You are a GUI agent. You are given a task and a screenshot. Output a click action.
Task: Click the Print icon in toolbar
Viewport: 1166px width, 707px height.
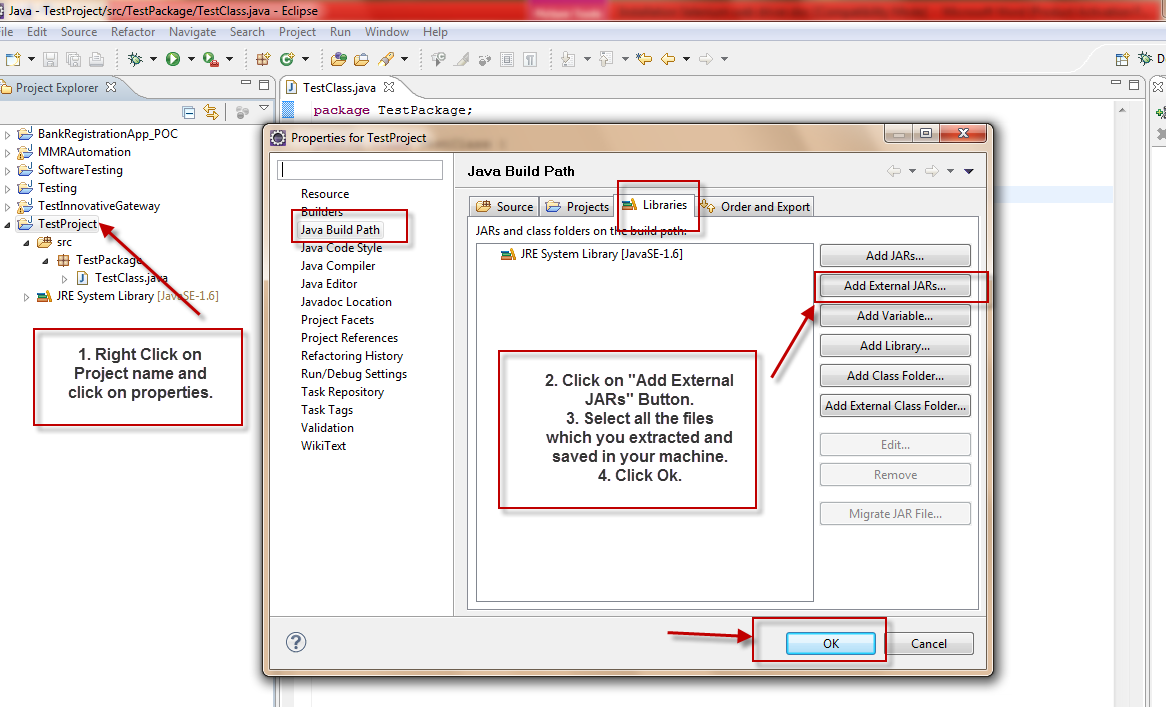click(96, 59)
